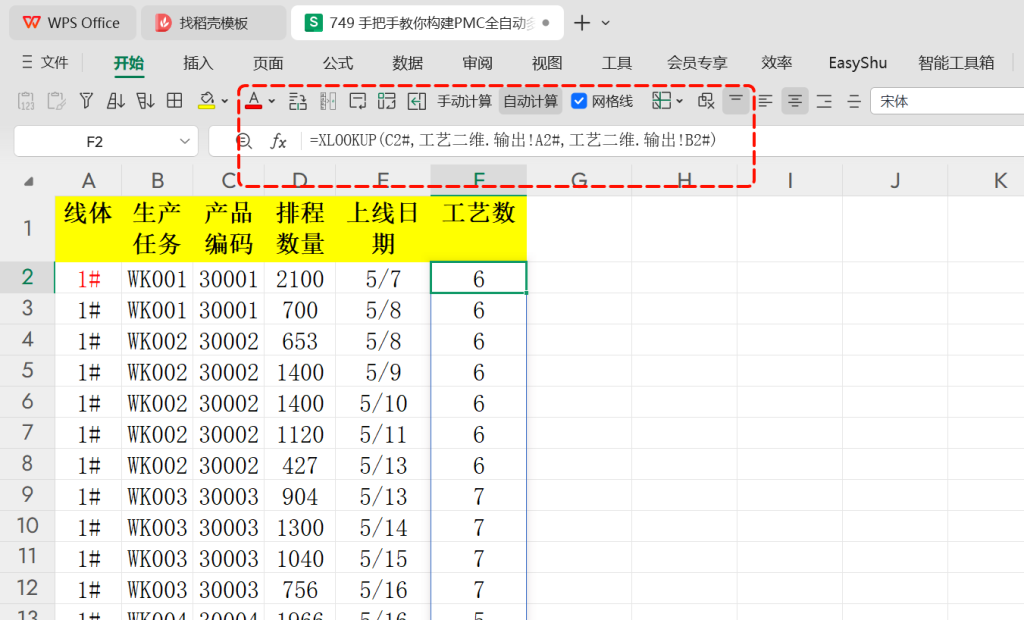Open the WPS Office home tab

[72, 23]
